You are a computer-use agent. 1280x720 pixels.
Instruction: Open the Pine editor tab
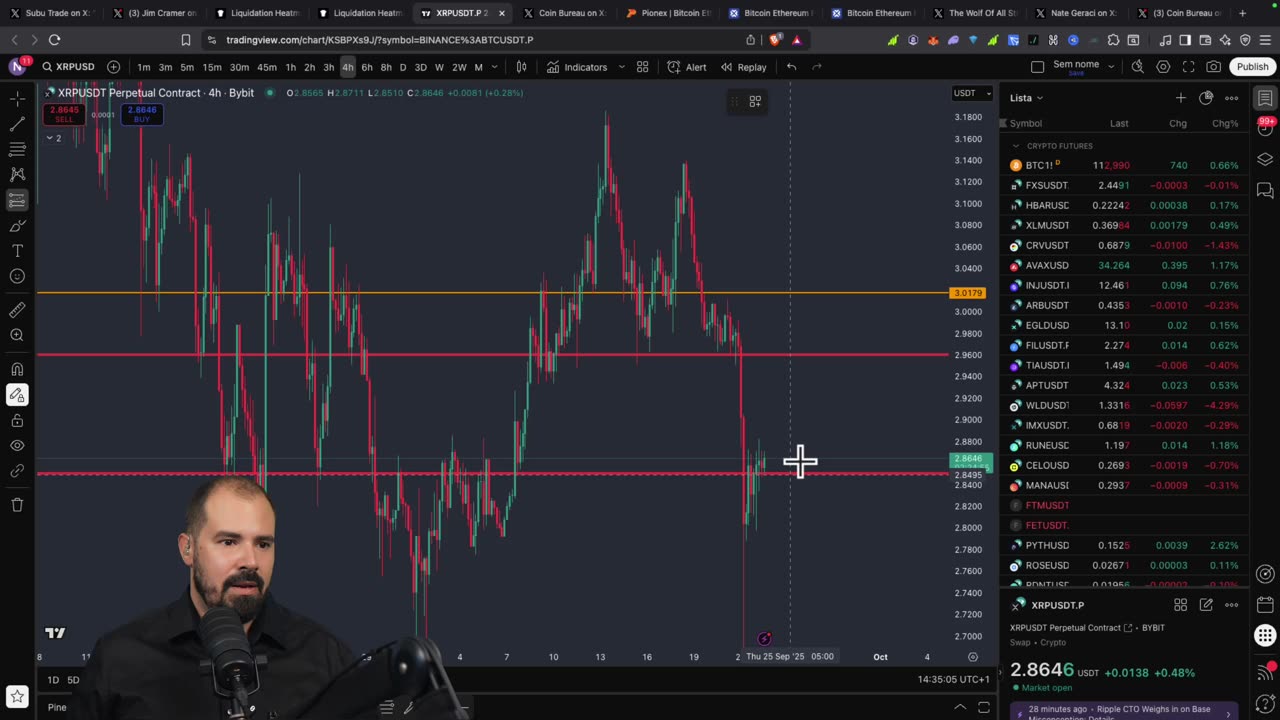pyautogui.click(x=57, y=707)
